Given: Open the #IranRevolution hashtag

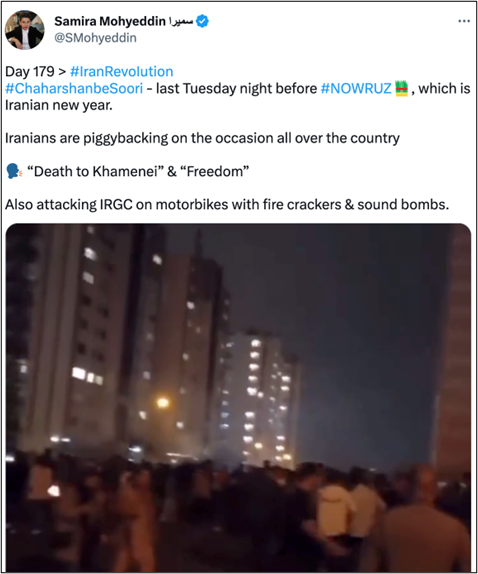Looking at the screenshot, I should (122, 71).
